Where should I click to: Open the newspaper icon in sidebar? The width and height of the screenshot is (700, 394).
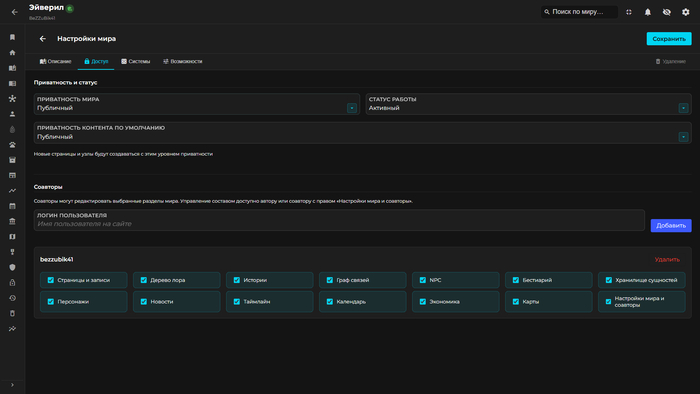[12, 83]
